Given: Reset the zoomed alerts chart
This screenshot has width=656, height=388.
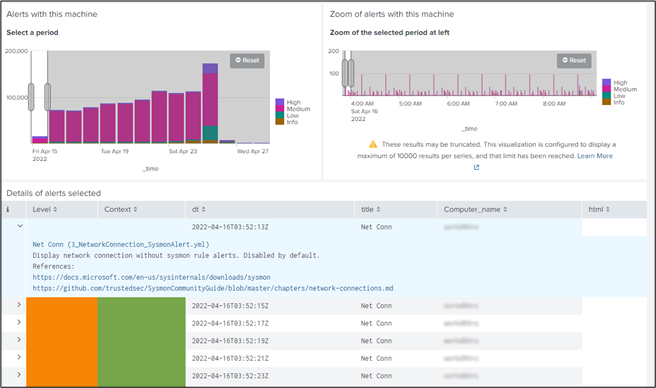Looking at the screenshot, I should [x=574, y=60].
